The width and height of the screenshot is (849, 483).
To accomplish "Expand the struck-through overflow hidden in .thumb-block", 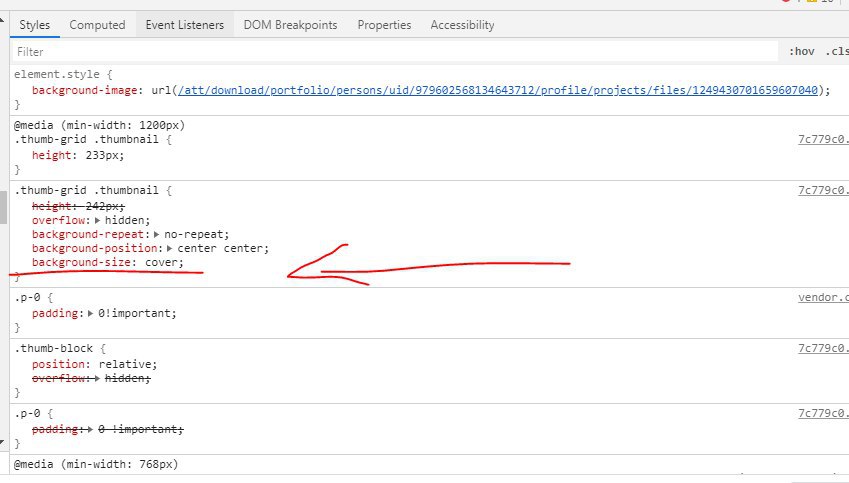I will pyautogui.click(x=97, y=378).
